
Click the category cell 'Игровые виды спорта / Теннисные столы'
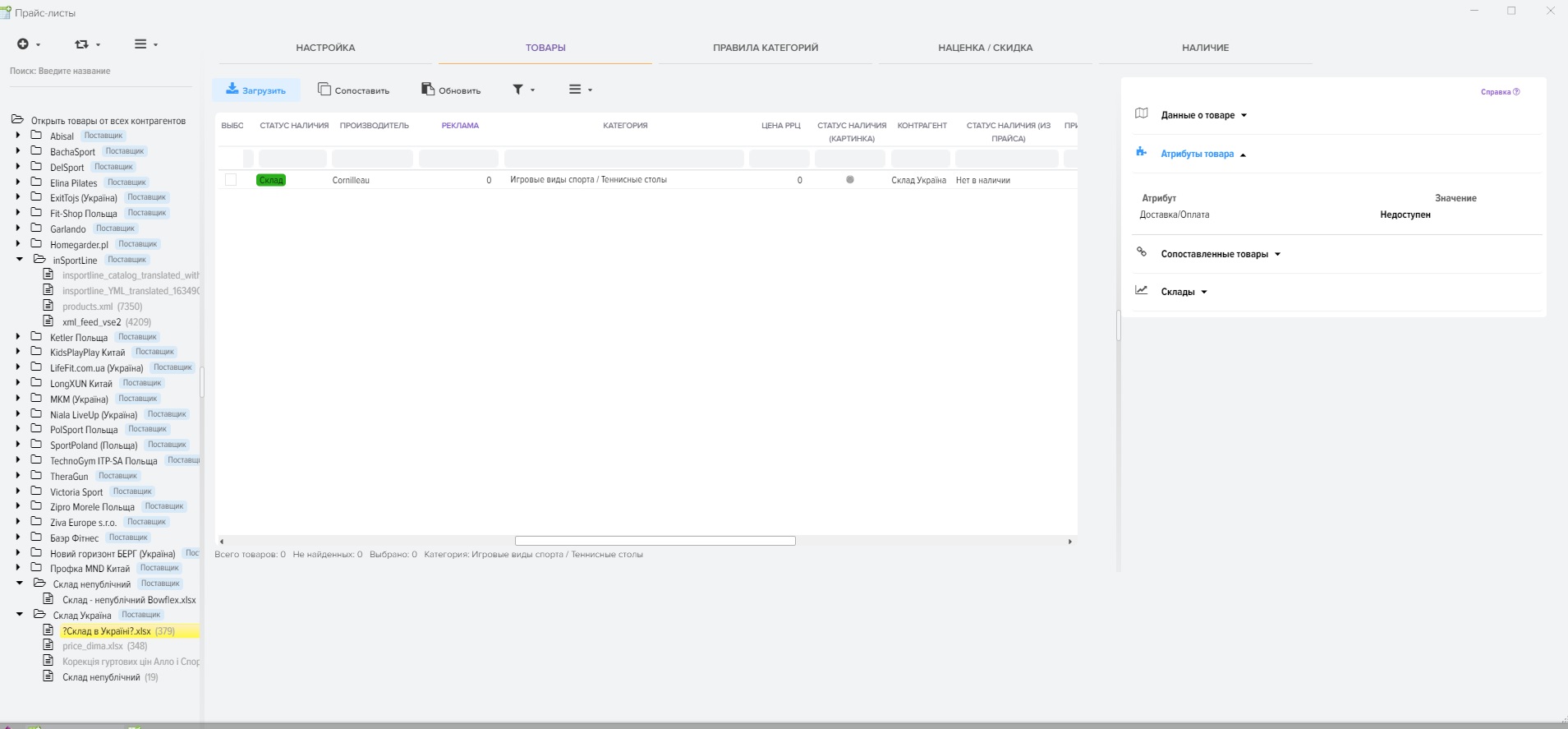588,180
